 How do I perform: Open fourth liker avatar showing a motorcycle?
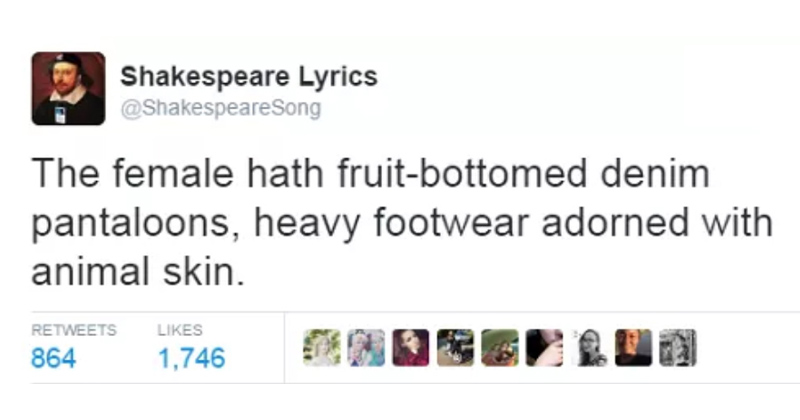[455, 347]
